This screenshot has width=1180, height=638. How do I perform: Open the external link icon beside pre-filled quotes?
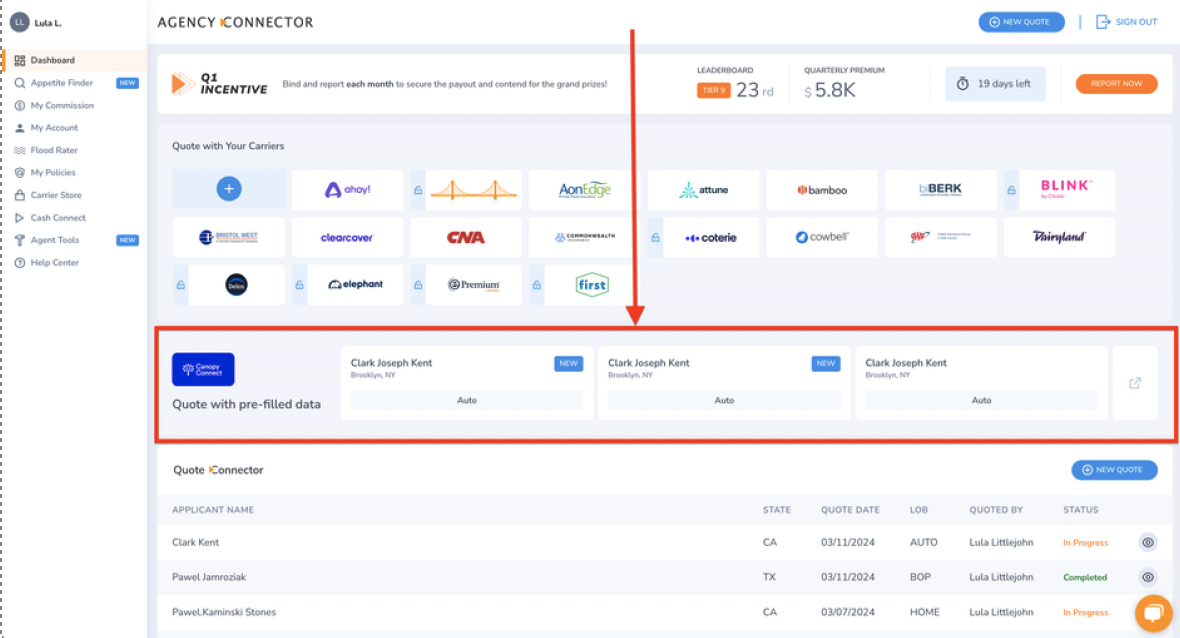pos(1135,381)
